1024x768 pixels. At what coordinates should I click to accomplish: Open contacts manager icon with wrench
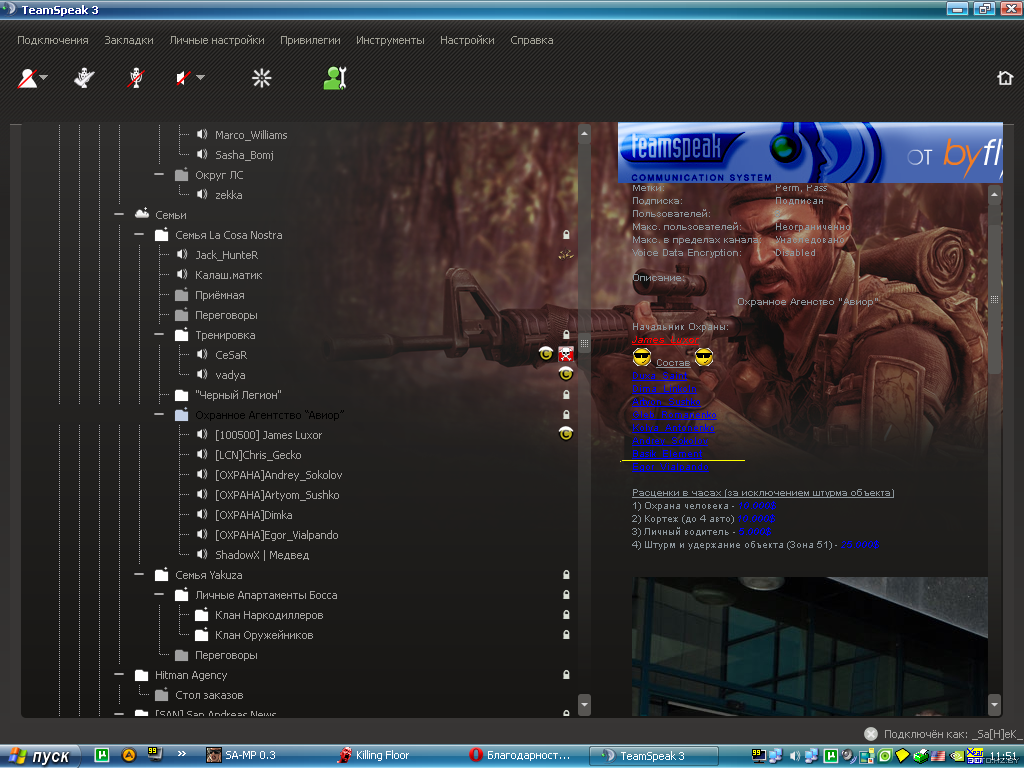point(335,78)
